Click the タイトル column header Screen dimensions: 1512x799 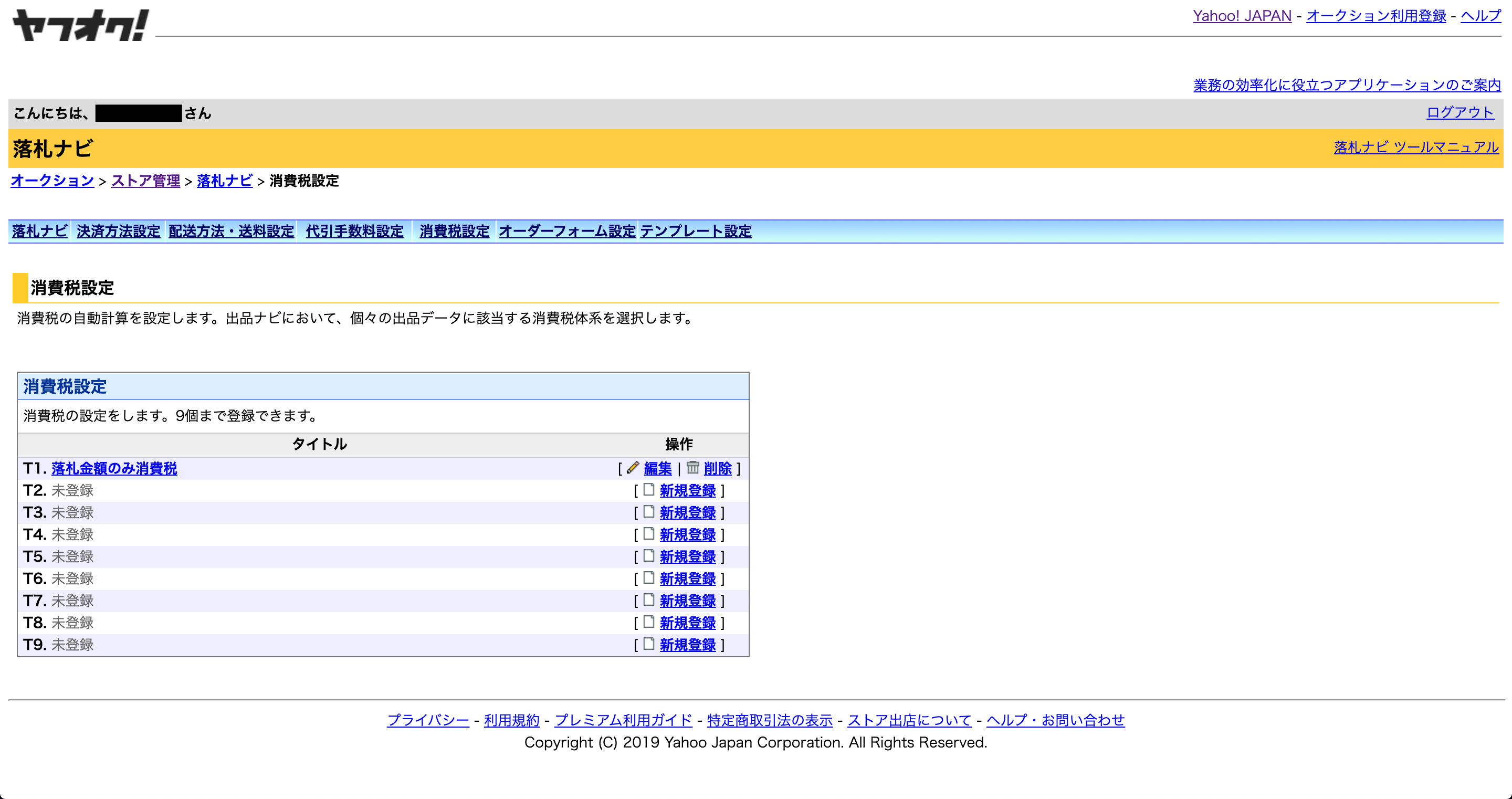320,445
